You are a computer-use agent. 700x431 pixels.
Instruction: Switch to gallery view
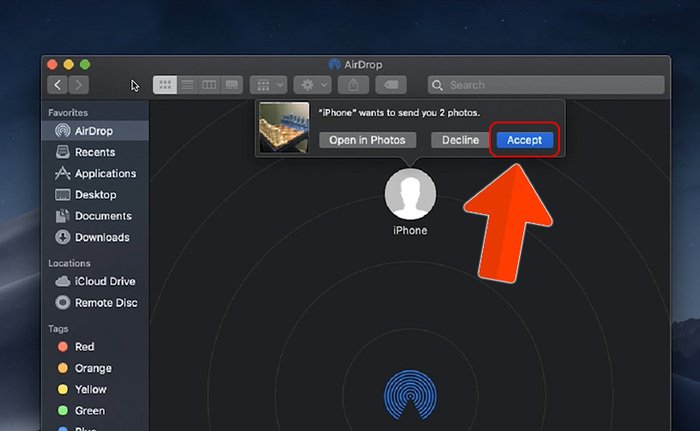tap(232, 86)
